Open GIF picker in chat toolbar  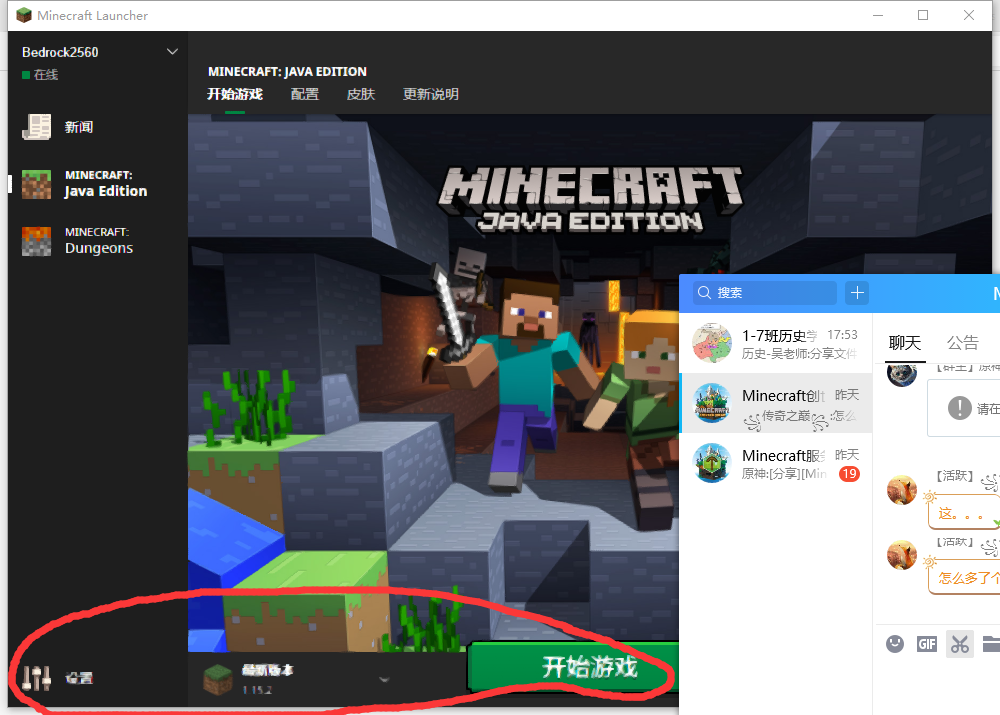[927, 644]
